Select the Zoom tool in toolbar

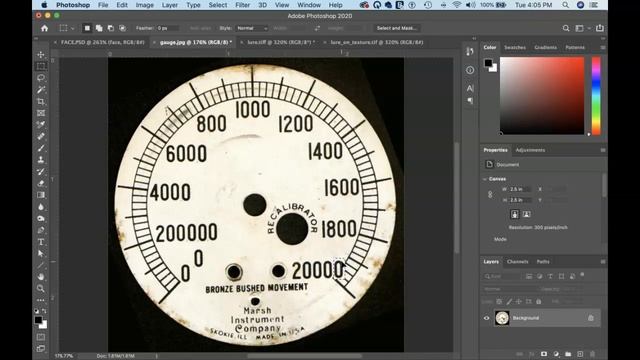click(41, 289)
